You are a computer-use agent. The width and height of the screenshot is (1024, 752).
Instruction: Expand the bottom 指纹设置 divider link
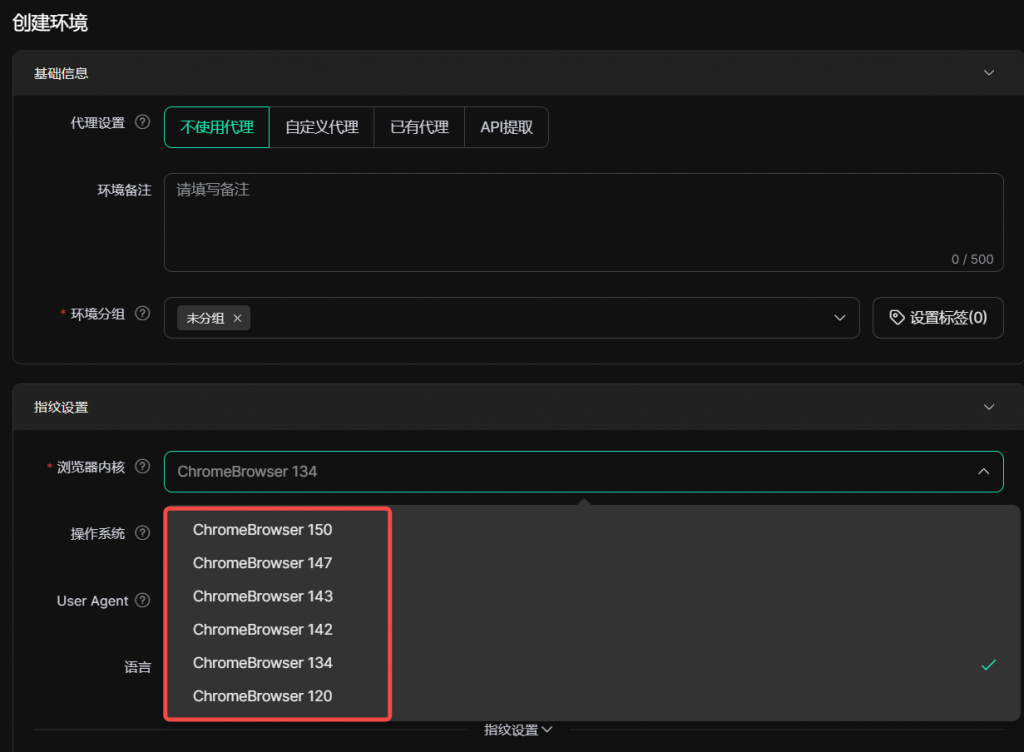coord(518,730)
